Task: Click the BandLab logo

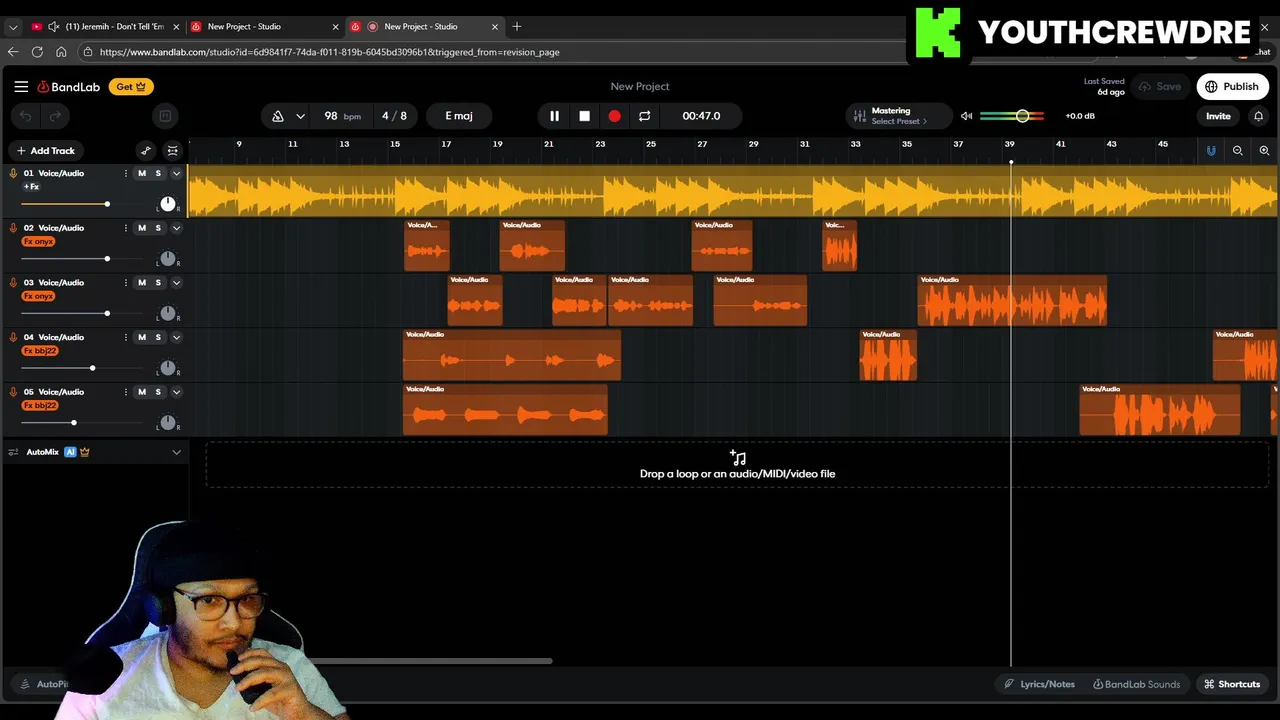Action: [69, 87]
